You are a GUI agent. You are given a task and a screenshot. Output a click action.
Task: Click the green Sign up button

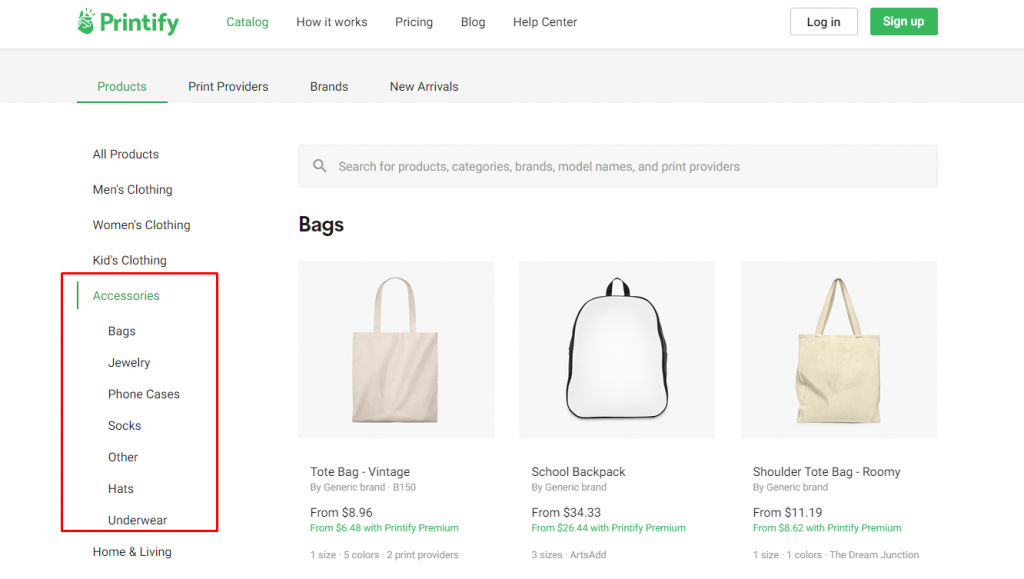tap(903, 22)
